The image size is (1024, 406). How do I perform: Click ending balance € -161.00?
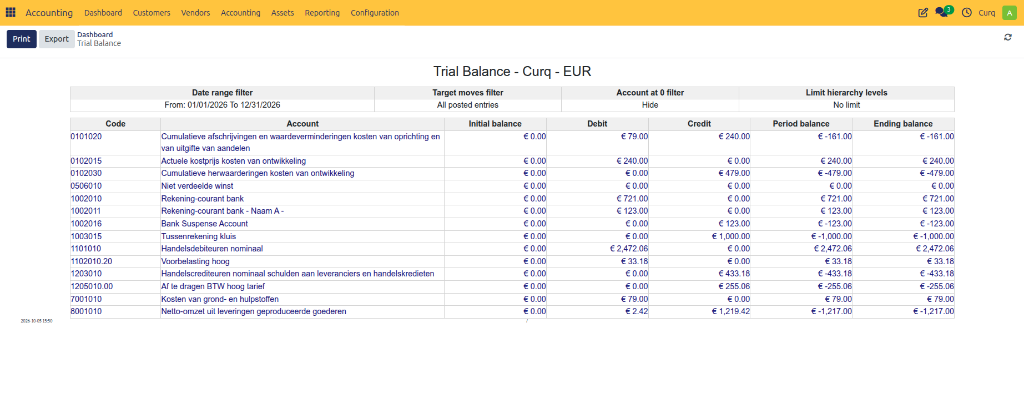point(936,136)
